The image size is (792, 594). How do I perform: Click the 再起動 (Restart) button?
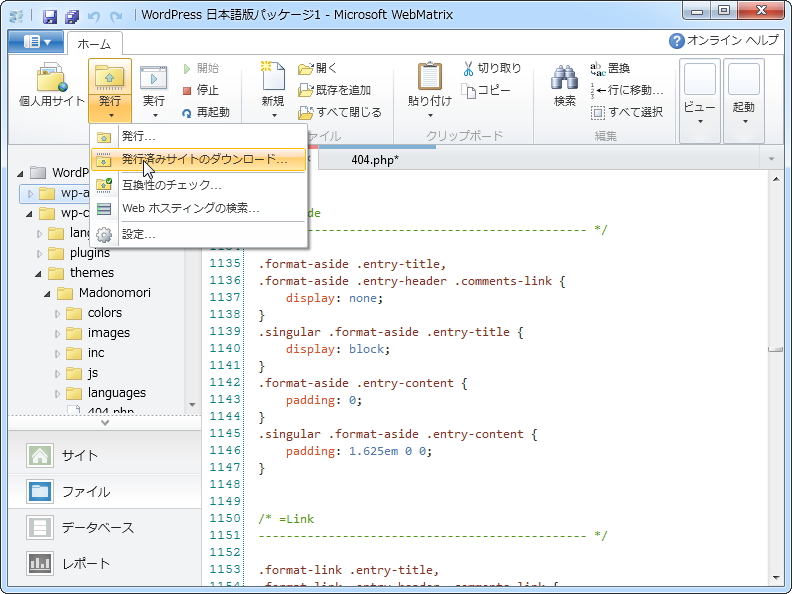click(x=206, y=112)
